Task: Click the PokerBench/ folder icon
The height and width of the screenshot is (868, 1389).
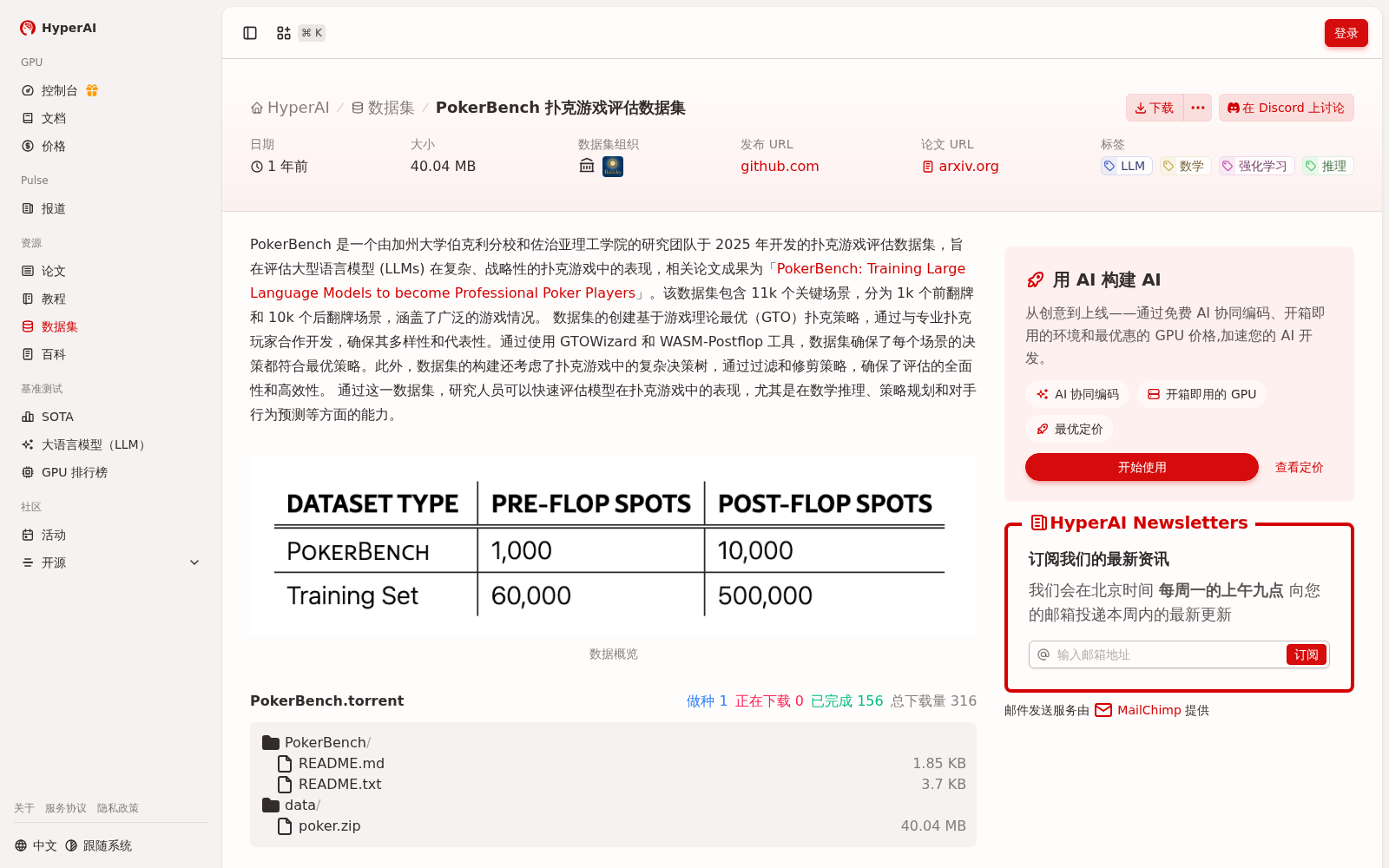Action: [271, 743]
